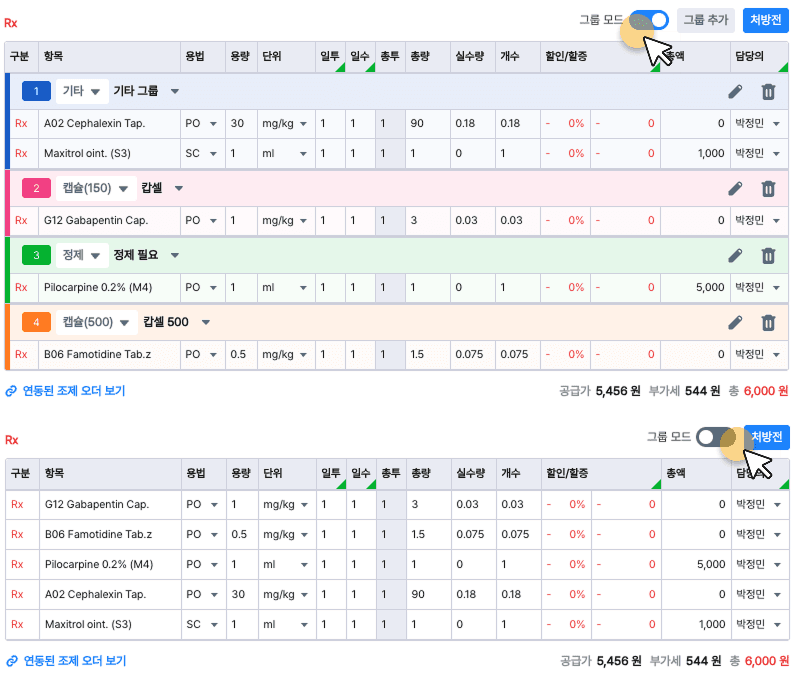This screenshot has height=682, width=799.
Task: Open 캡슐(500) type dropdown in group 4
Action: [96, 322]
